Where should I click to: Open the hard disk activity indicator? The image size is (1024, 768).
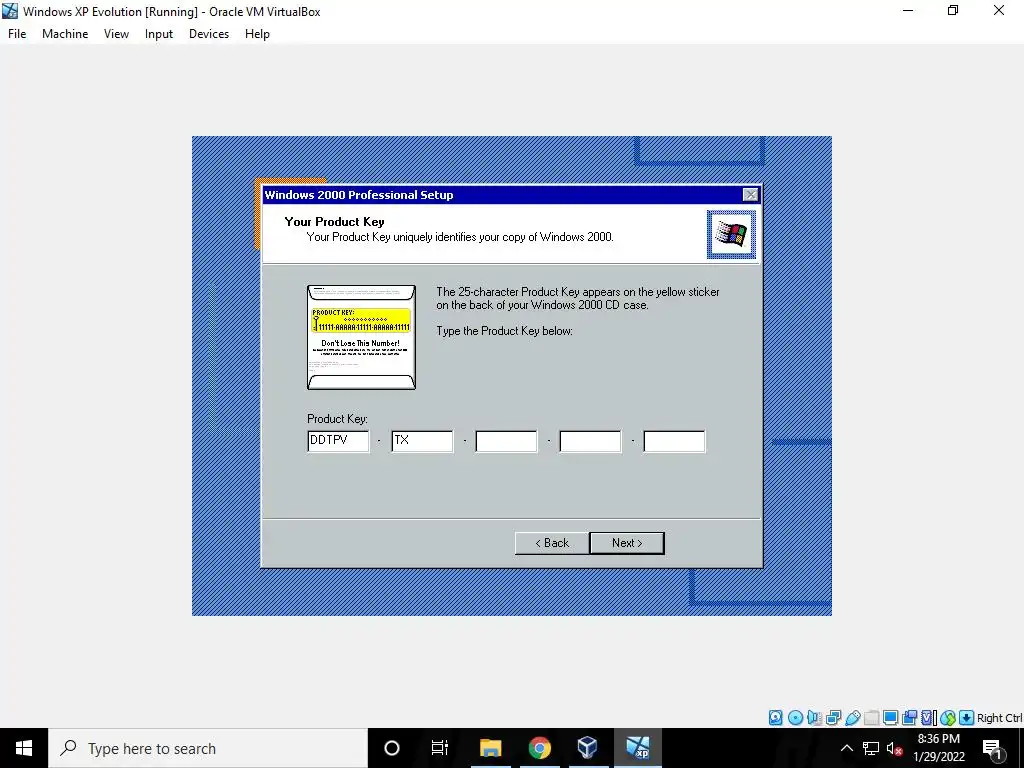[775, 718]
